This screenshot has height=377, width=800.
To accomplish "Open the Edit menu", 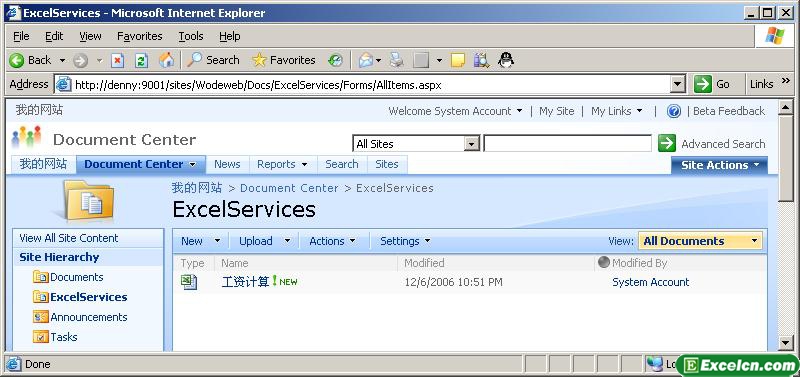I will click(x=54, y=36).
